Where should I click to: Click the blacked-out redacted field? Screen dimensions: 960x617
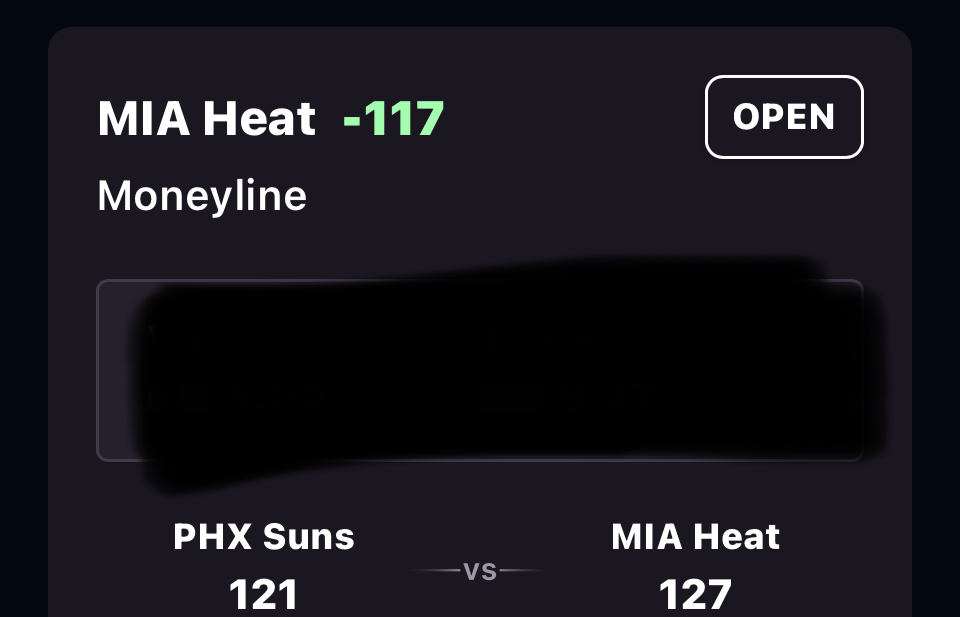[x=480, y=370]
